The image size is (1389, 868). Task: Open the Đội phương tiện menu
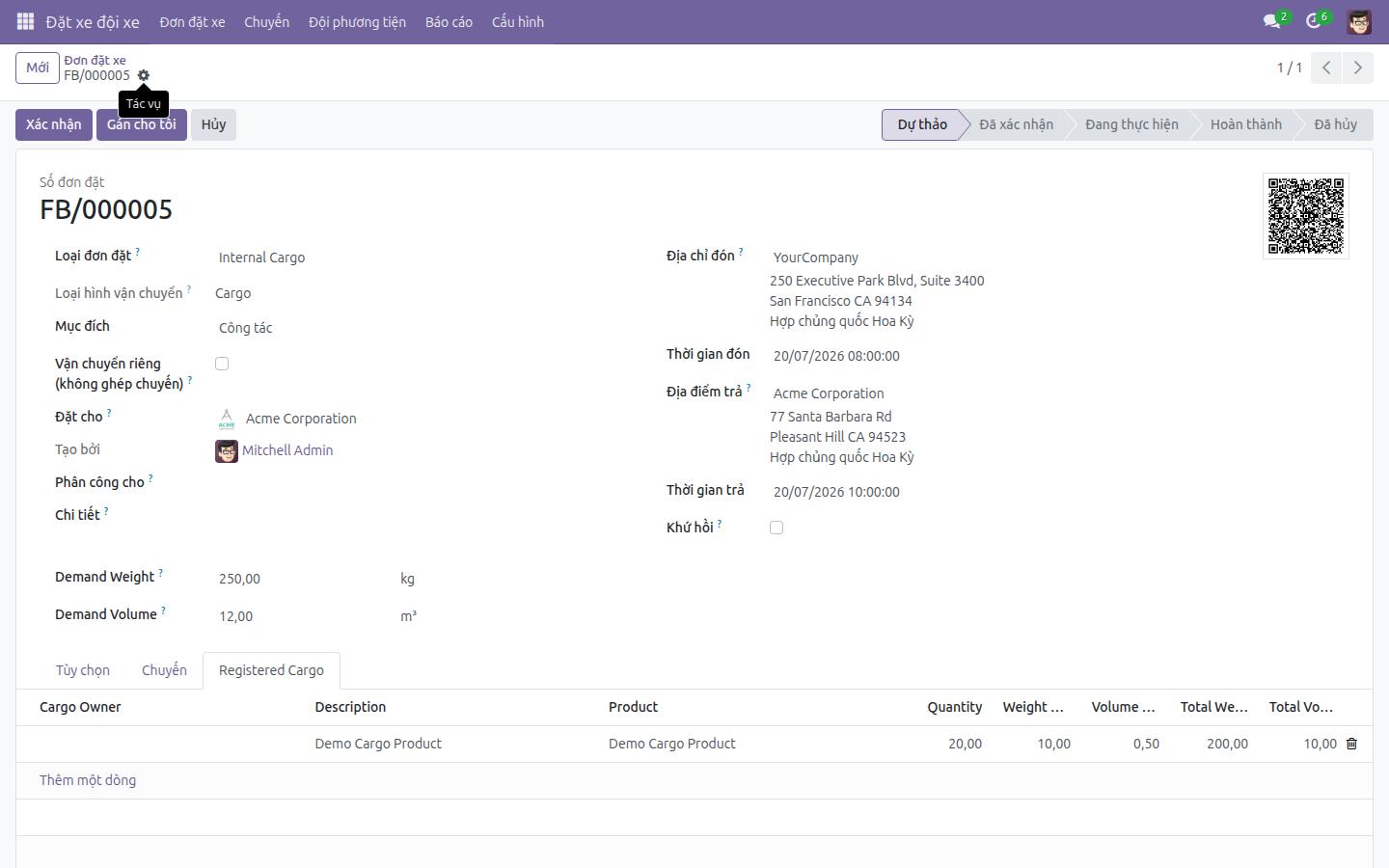coord(357,22)
